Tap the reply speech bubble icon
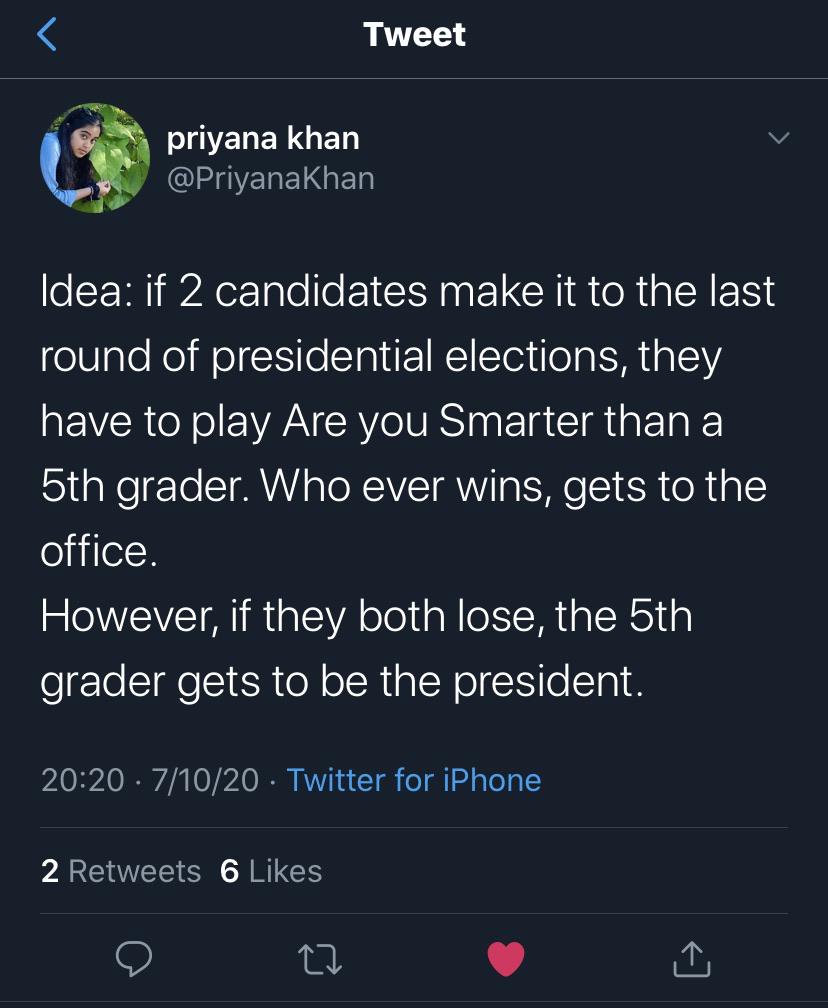The image size is (828, 1008). tap(134, 959)
